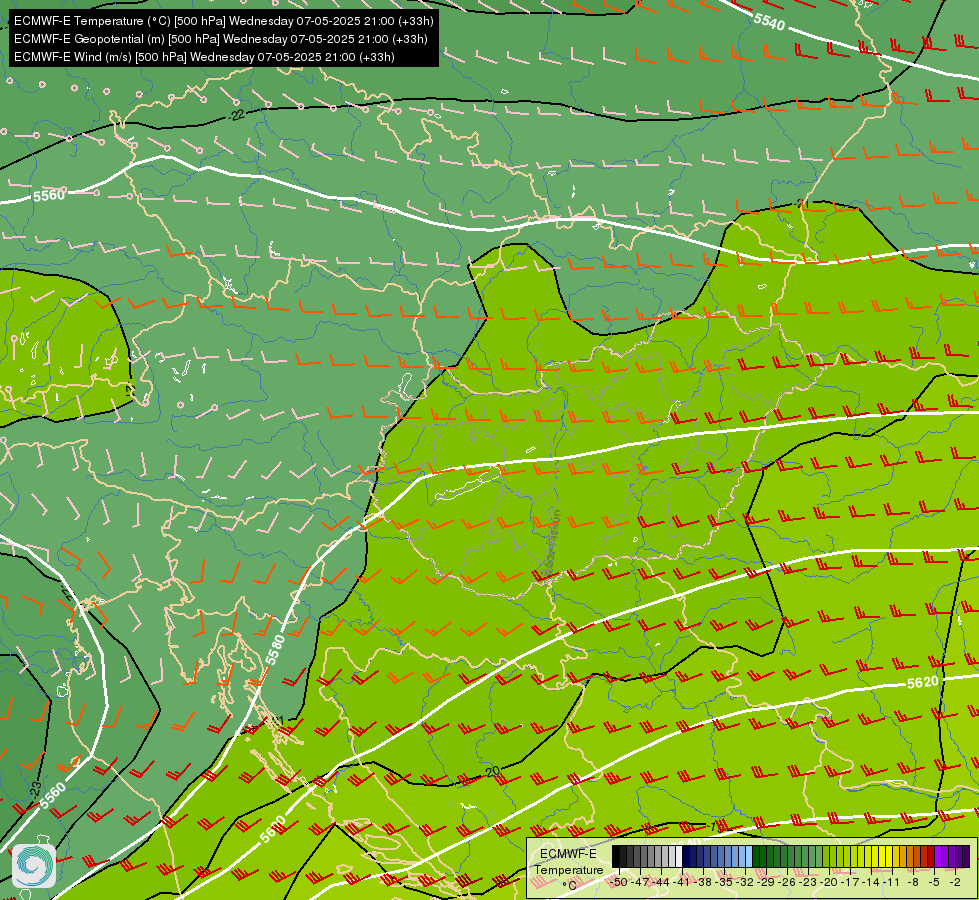The width and height of the screenshot is (979, 900).
Task: Click the -17 value in the legend
Action: [x=850, y=882]
